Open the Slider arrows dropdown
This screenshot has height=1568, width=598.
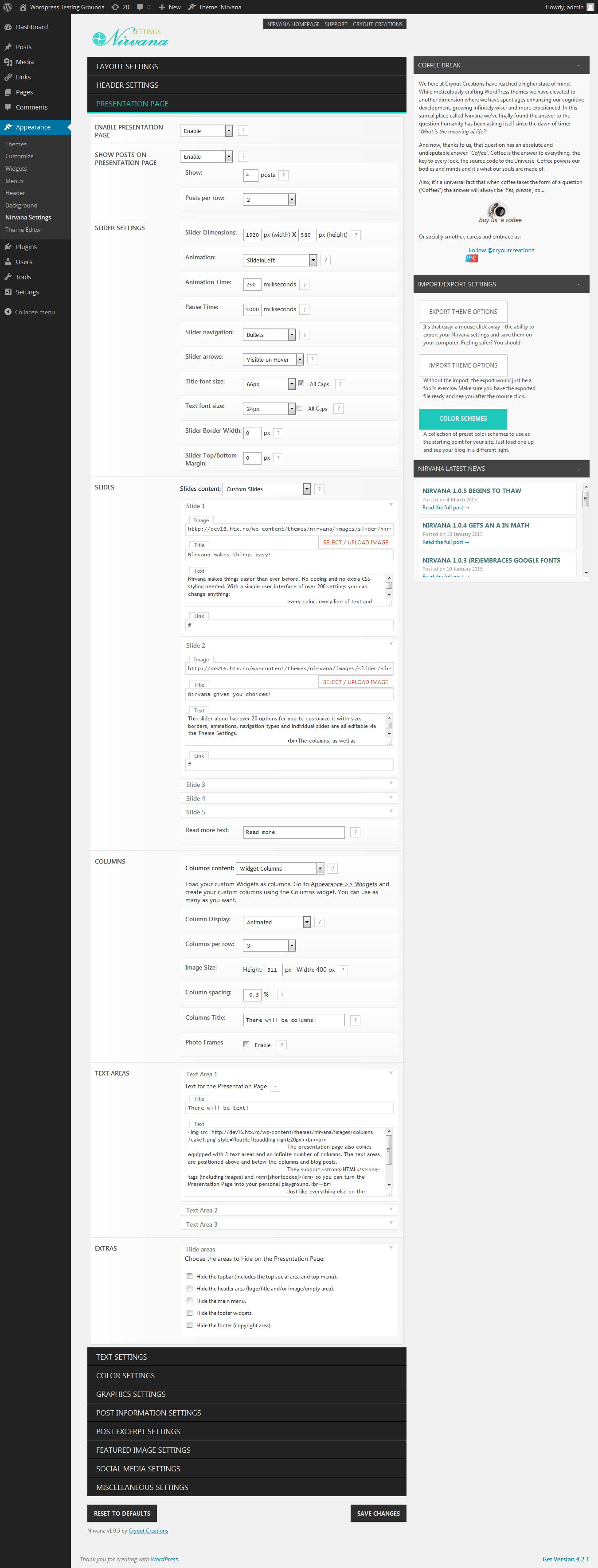(x=274, y=360)
